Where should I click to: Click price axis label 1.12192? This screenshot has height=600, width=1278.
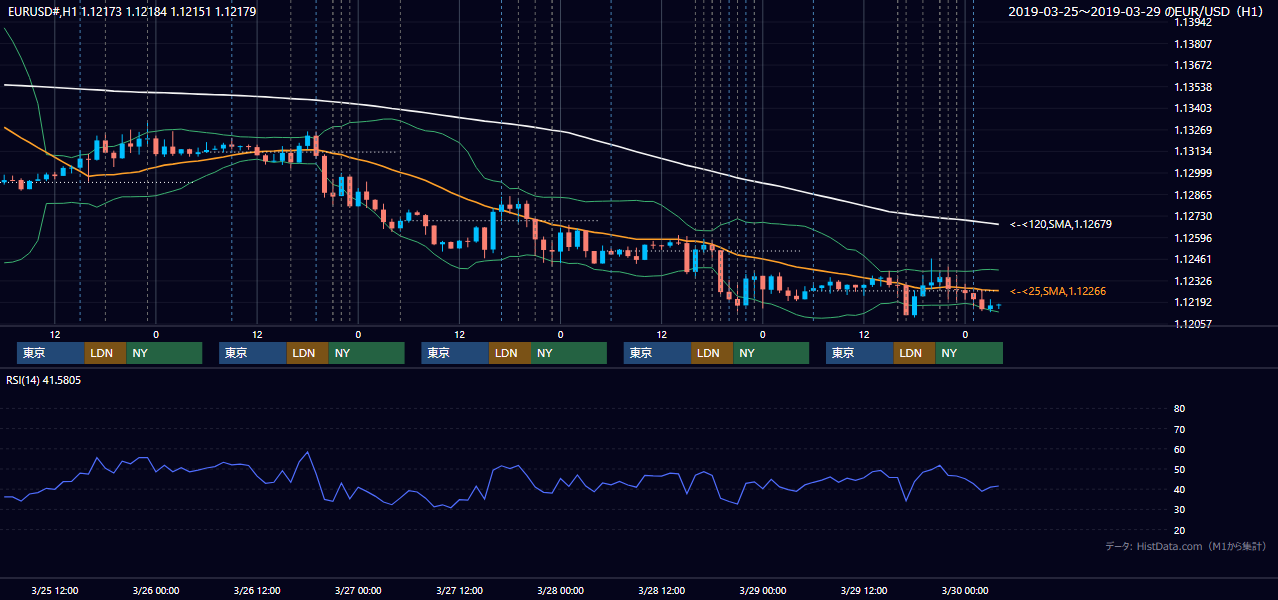click(1193, 302)
